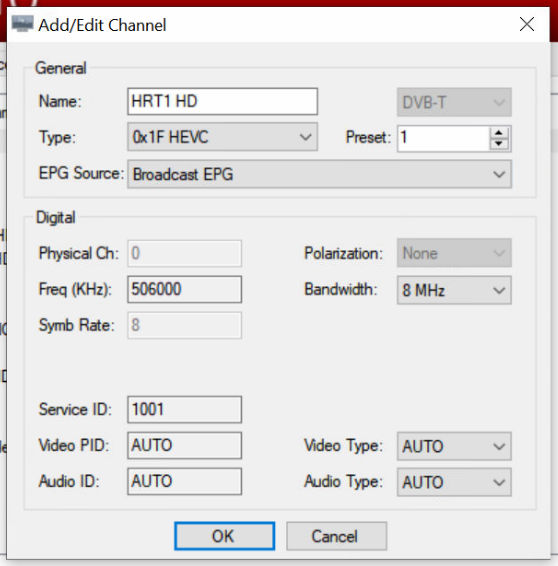Viewport: 558px width, 566px height.
Task: Decrease the Preset value with down arrow
Action: [499, 144]
